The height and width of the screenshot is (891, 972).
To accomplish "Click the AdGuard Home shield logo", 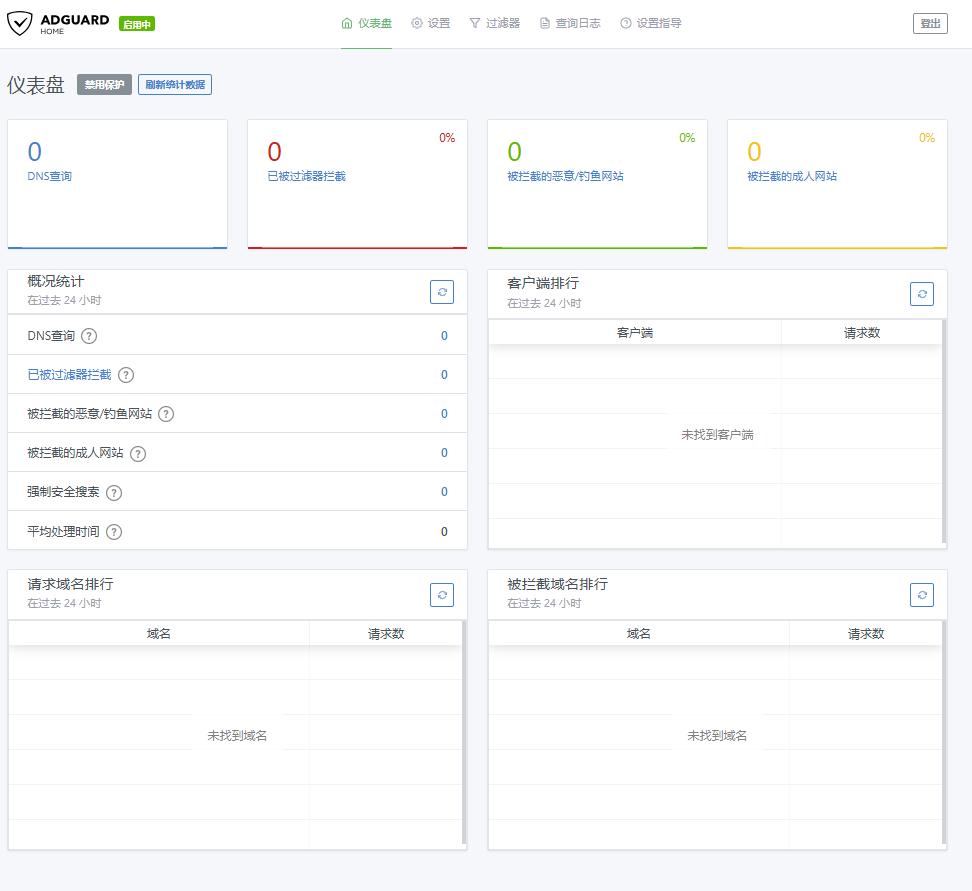I will tap(20, 24).
